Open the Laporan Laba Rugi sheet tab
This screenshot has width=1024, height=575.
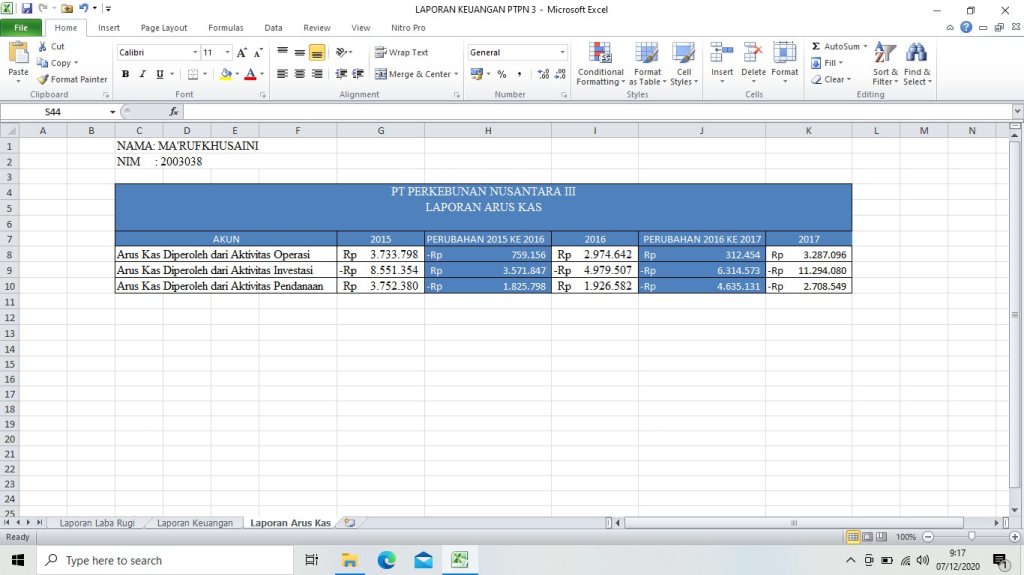click(97, 523)
